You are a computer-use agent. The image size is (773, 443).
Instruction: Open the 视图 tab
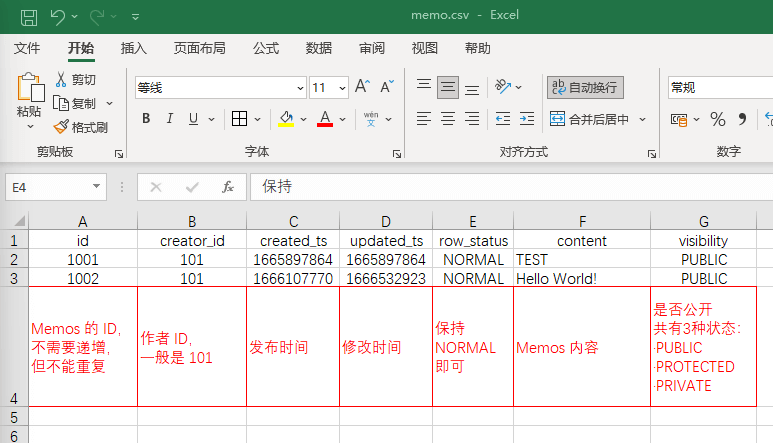(424, 48)
